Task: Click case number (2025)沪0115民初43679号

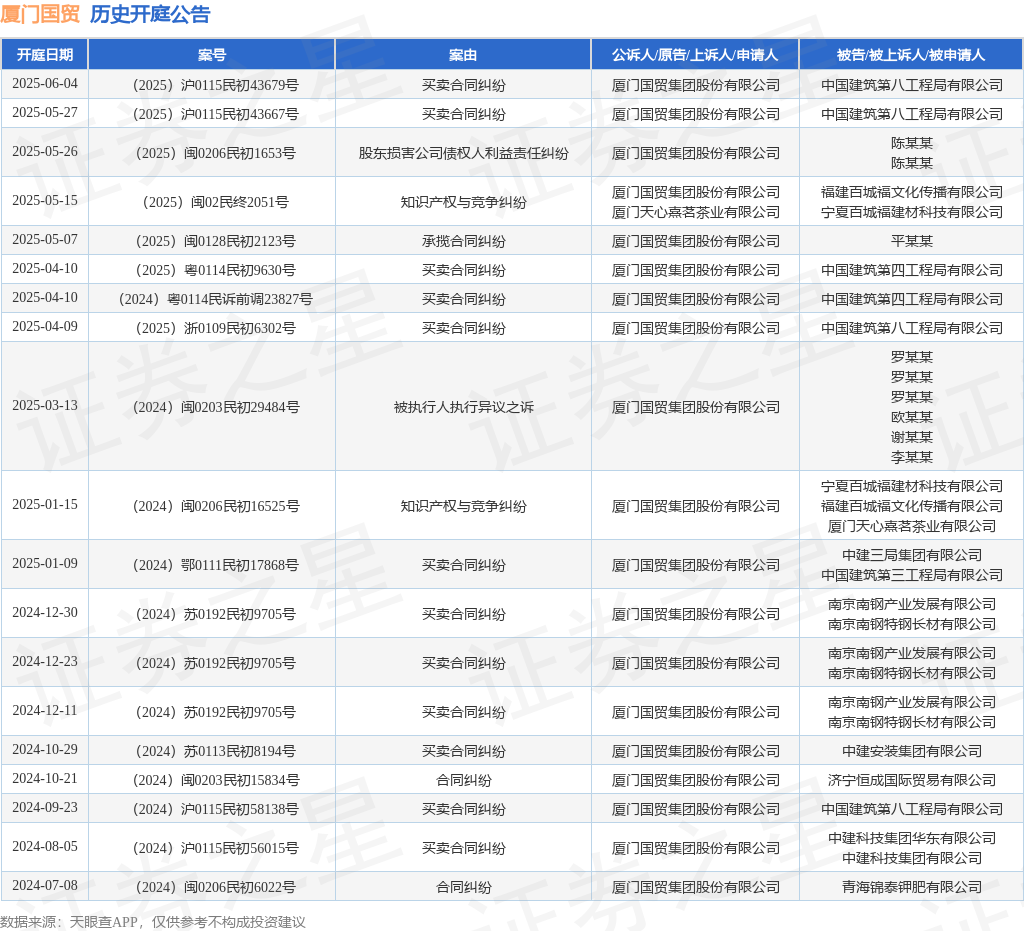Action: [216, 85]
